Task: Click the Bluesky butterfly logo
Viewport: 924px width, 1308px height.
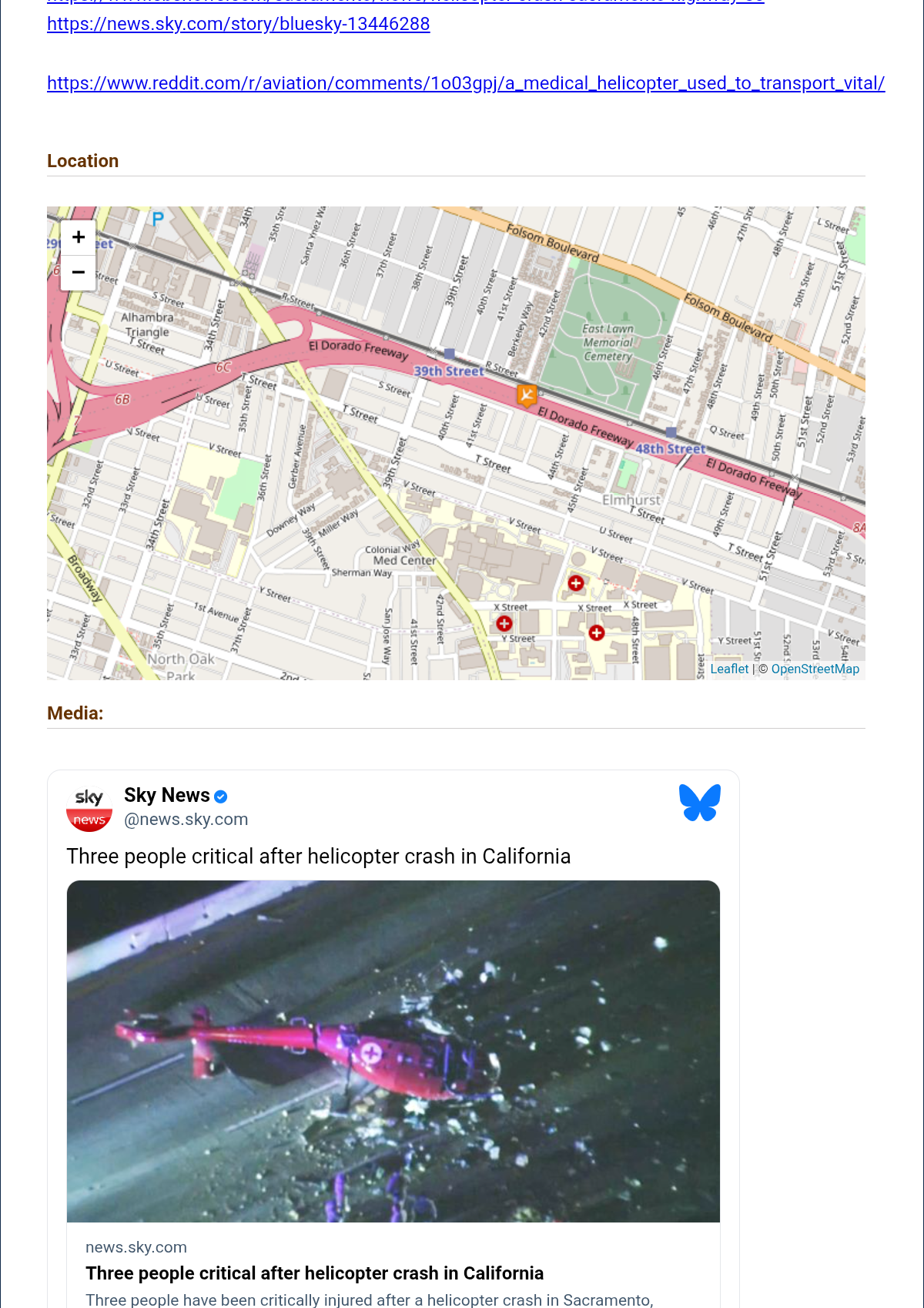Action: 700,803
